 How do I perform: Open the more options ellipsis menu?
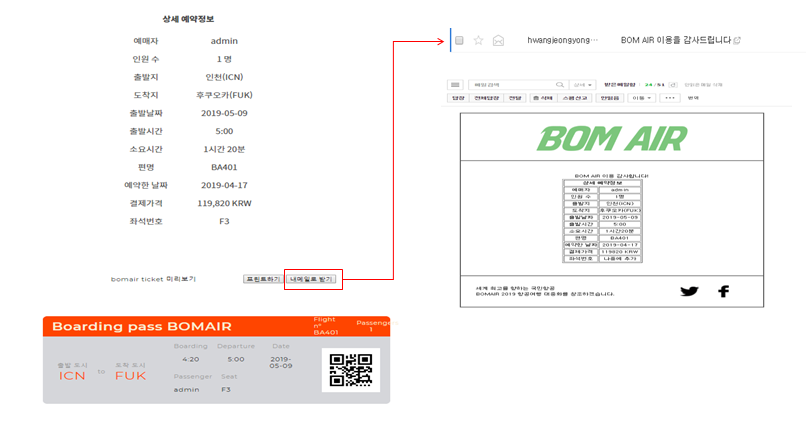[x=670, y=98]
